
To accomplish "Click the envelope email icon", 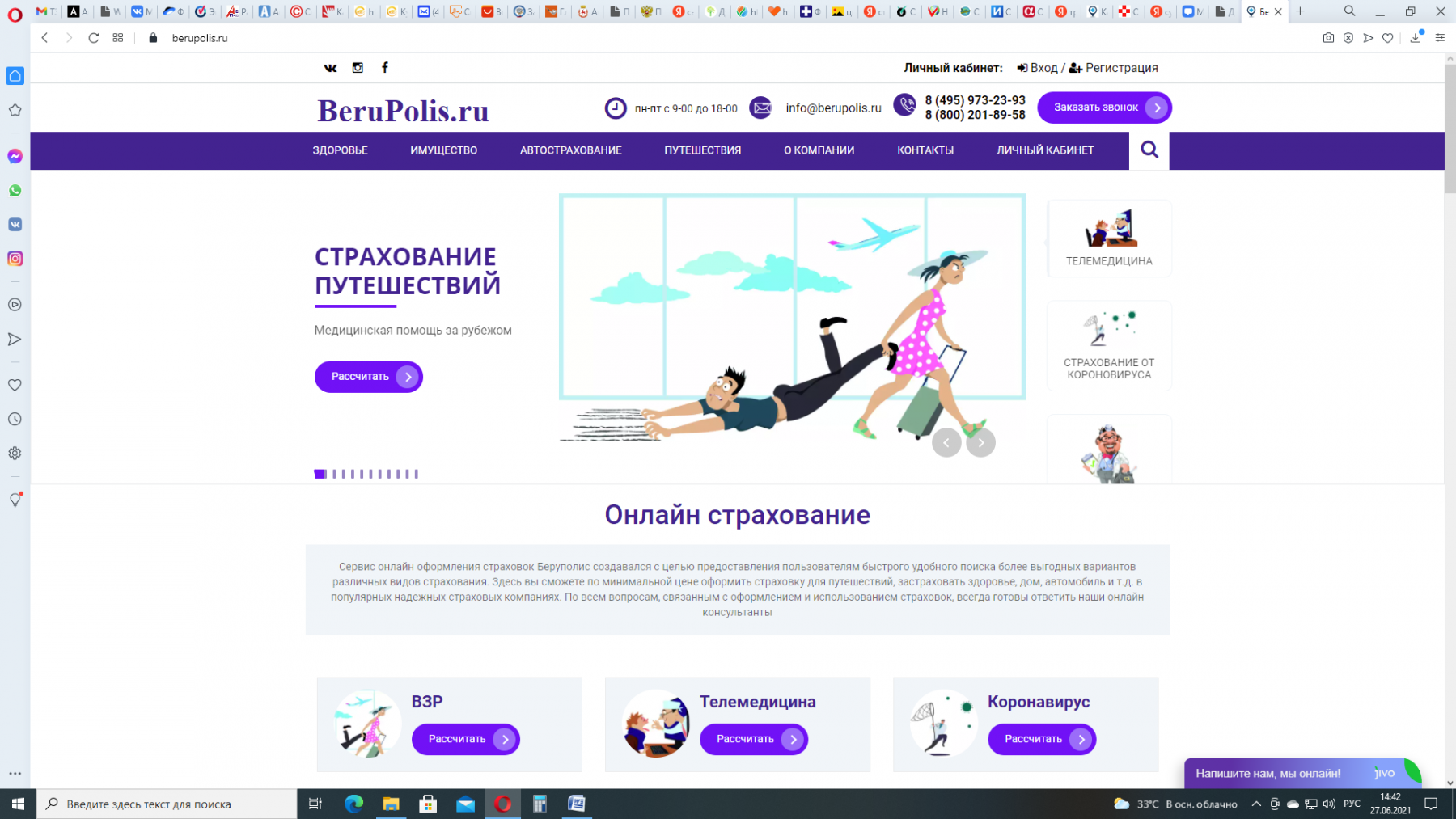I will (x=761, y=108).
